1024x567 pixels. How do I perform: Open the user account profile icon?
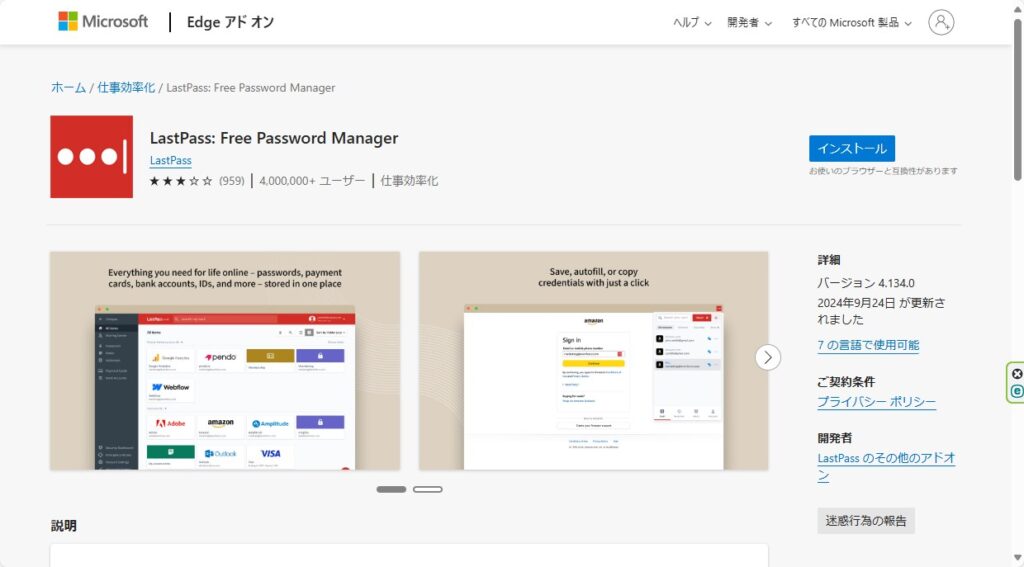(x=940, y=22)
